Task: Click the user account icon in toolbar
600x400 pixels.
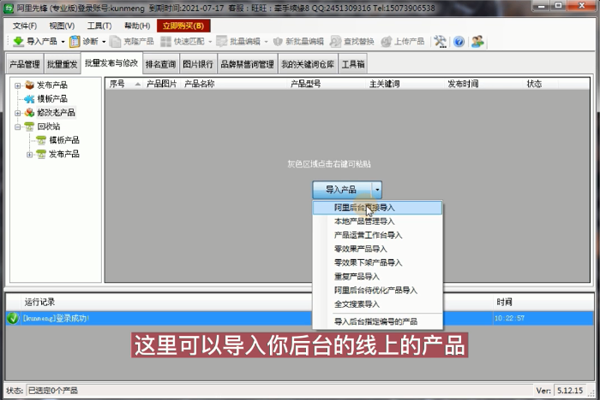Action: 478,42
